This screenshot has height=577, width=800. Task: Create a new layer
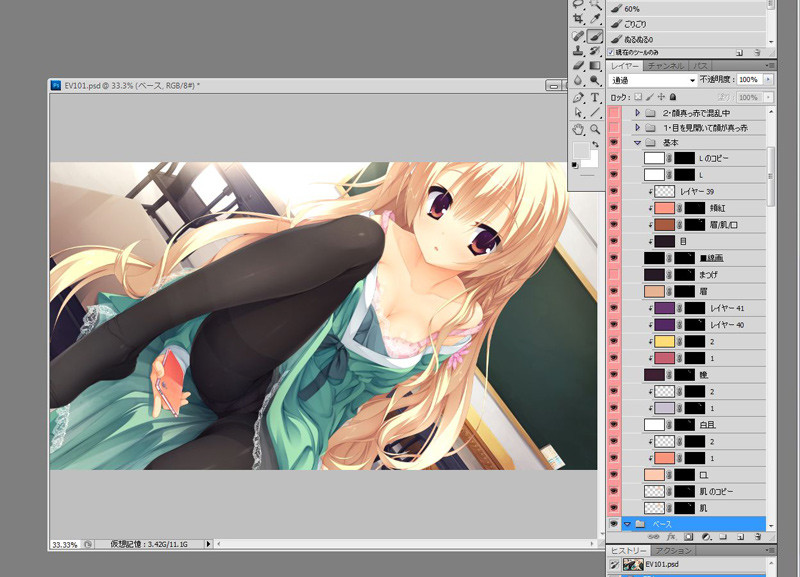click(741, 537)
